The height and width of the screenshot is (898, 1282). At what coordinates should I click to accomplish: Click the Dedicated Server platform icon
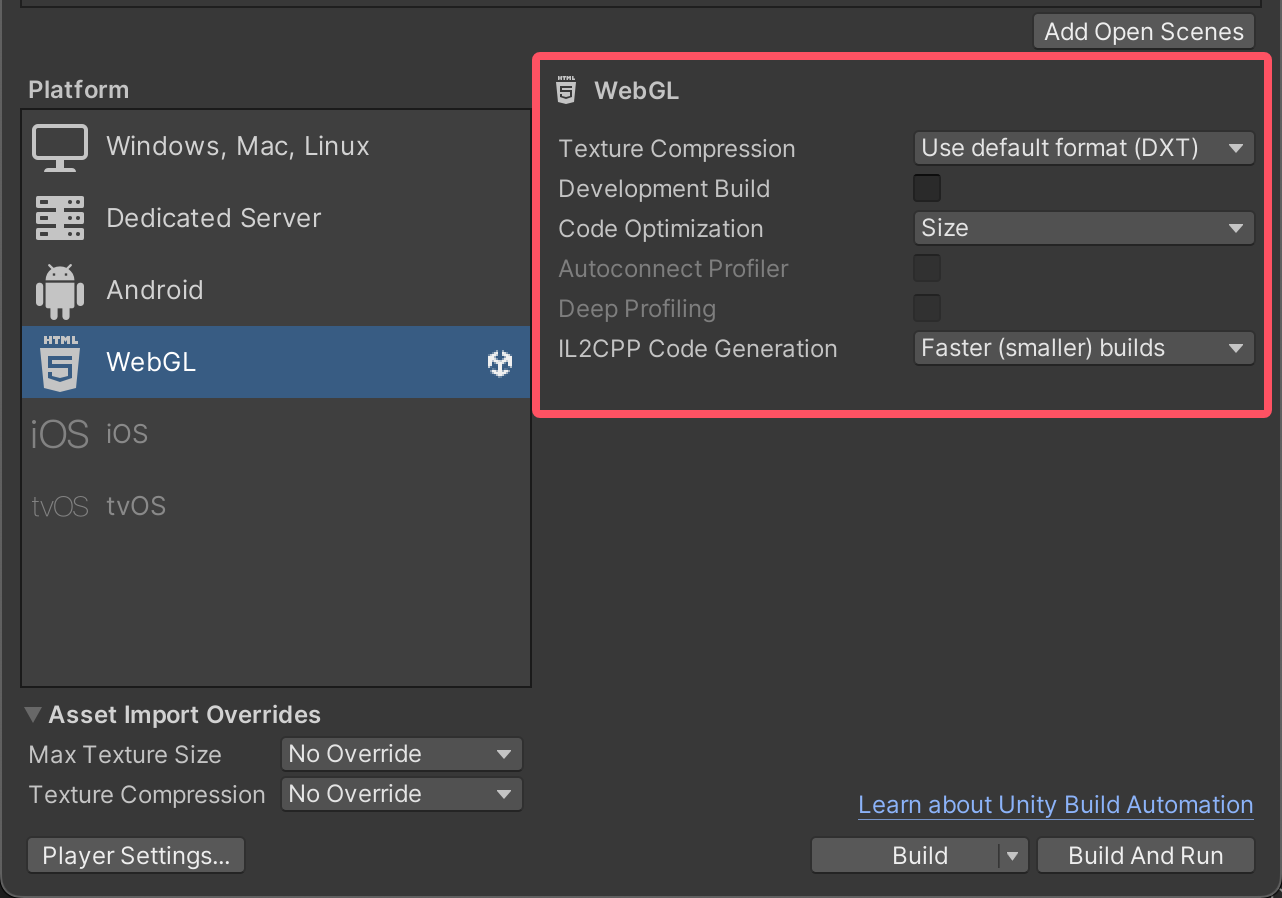click(60, 218)
